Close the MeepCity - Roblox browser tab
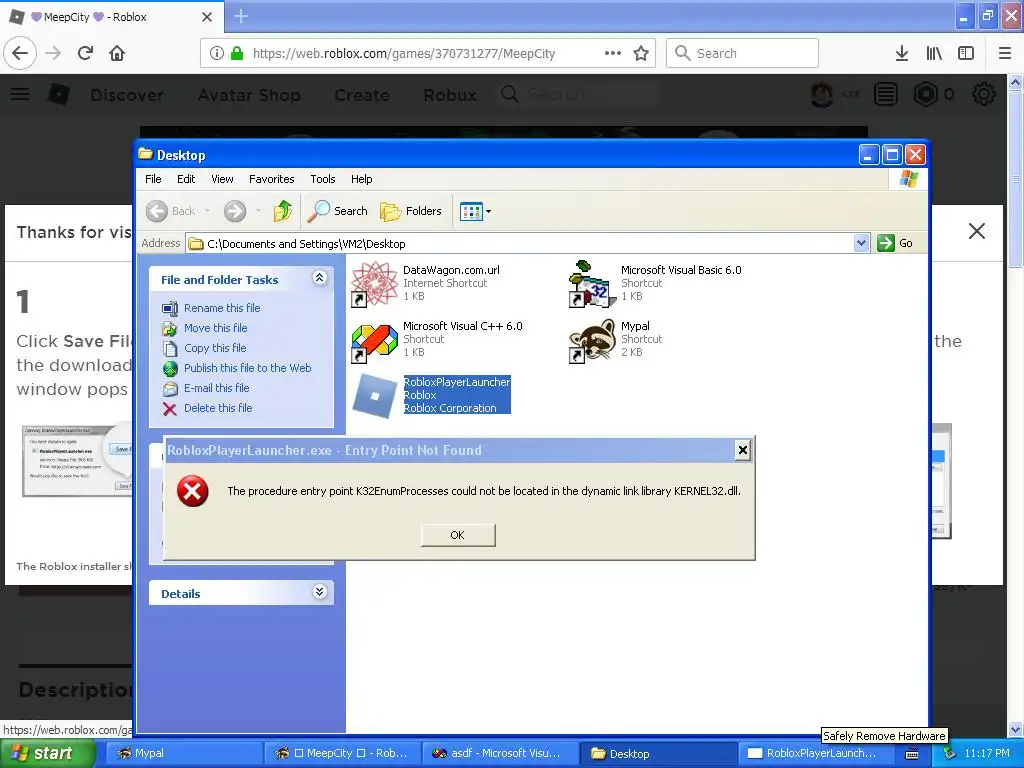1024x768 pixels. point(206,17)
